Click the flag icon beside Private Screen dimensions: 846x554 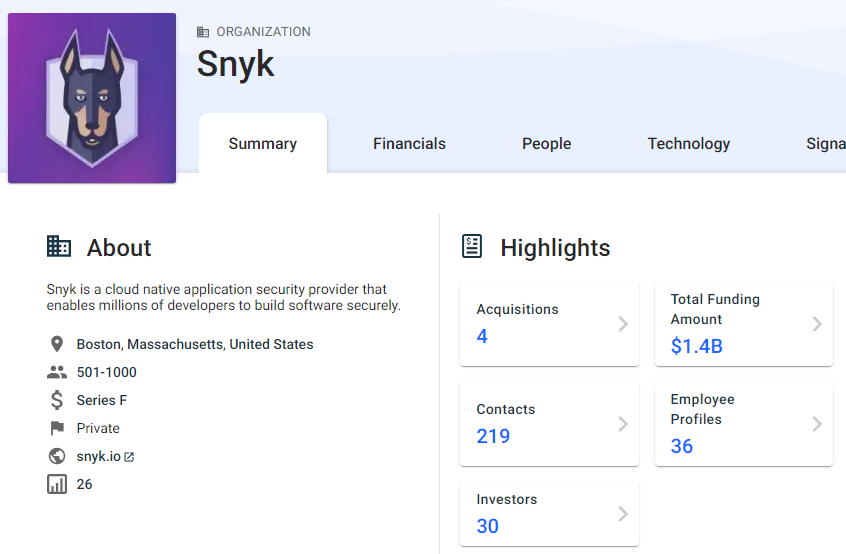57,428
